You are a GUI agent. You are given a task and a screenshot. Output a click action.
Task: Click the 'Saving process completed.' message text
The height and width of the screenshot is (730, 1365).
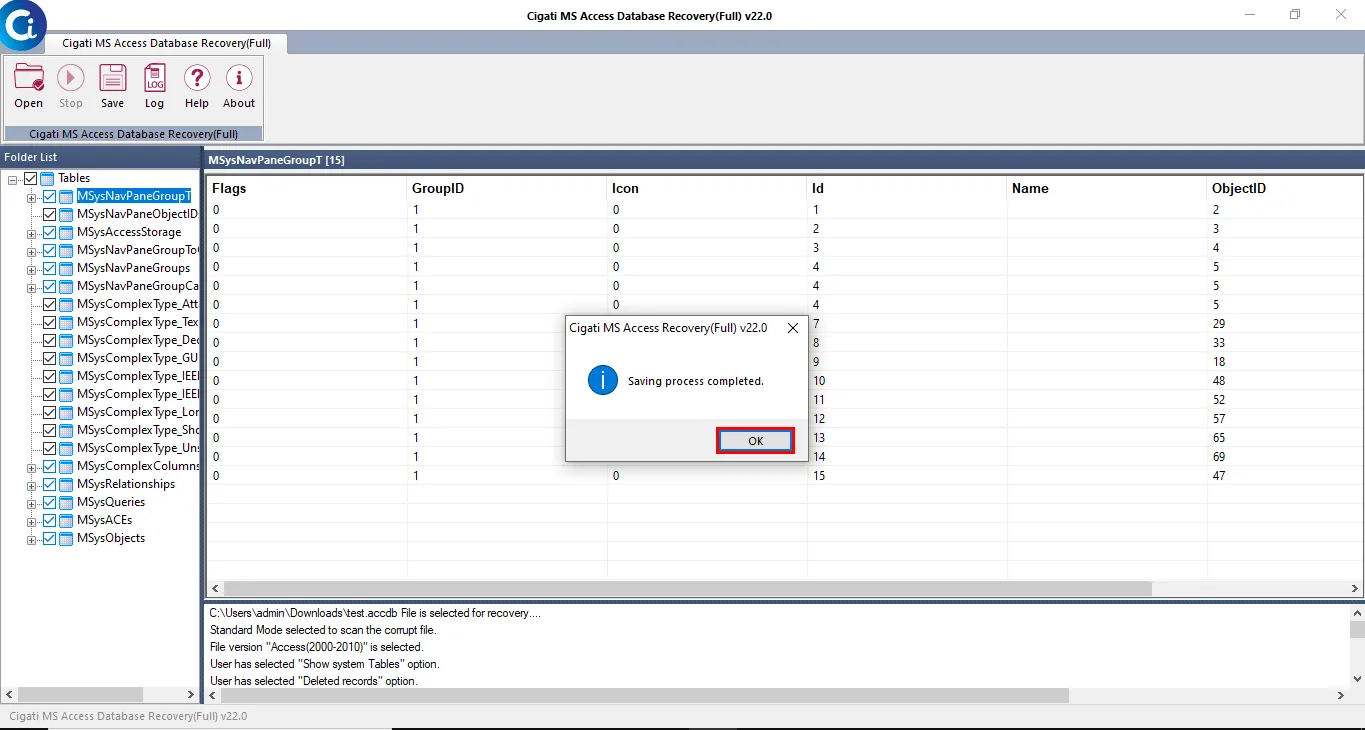696,381
